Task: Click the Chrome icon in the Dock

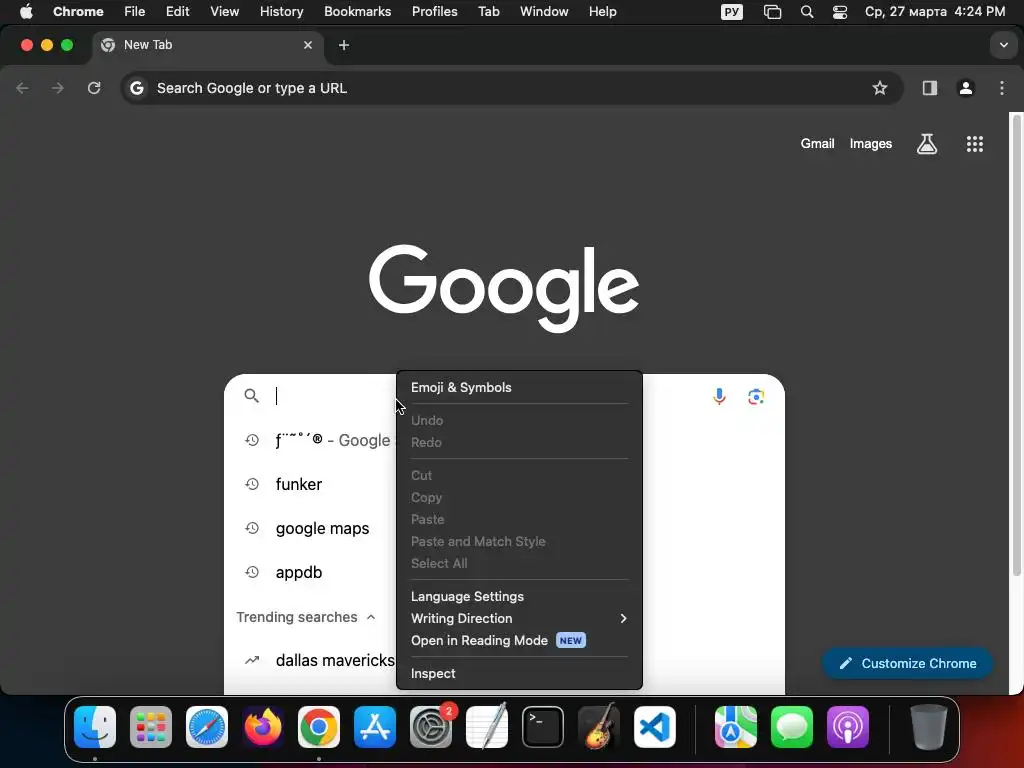Action: 319,727
